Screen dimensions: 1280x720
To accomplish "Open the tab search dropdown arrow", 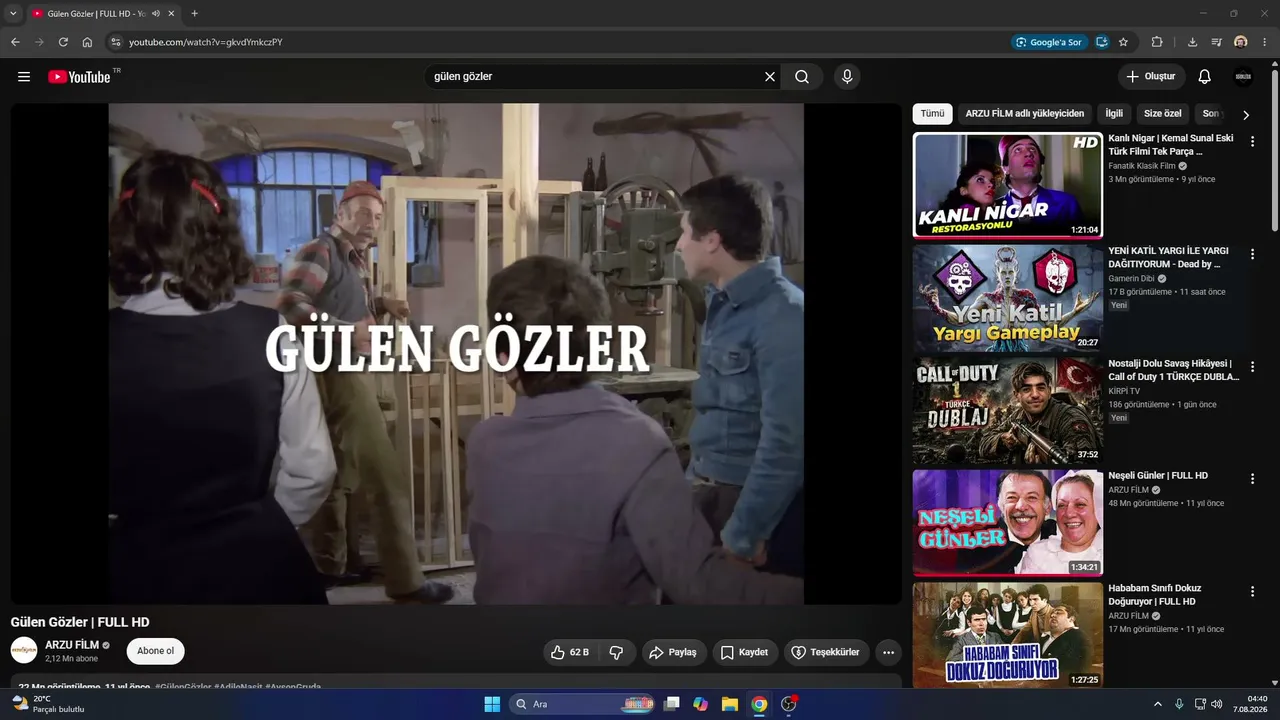I will click(x=13, y=14).
